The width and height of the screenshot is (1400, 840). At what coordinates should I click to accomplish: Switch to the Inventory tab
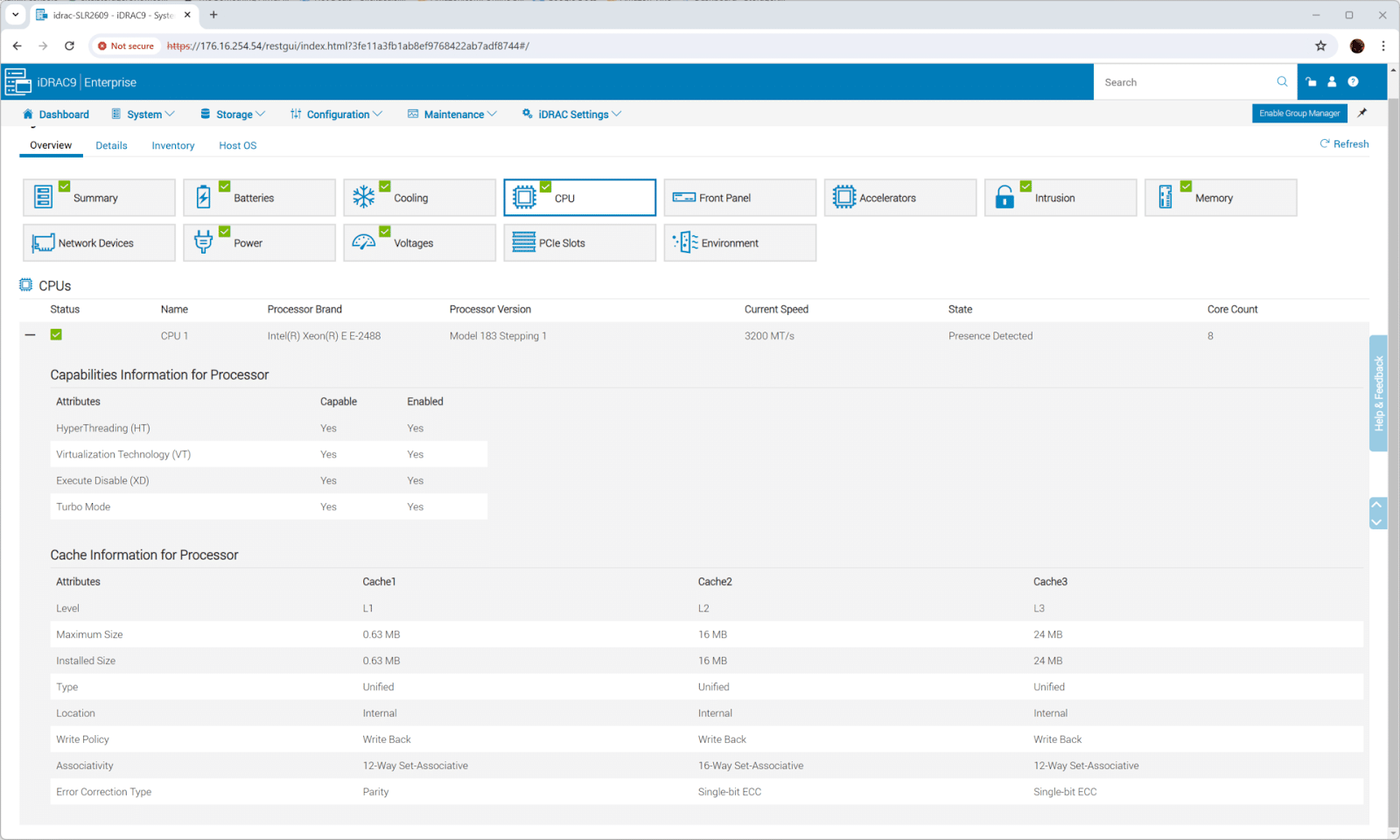(x=173, y=146)
